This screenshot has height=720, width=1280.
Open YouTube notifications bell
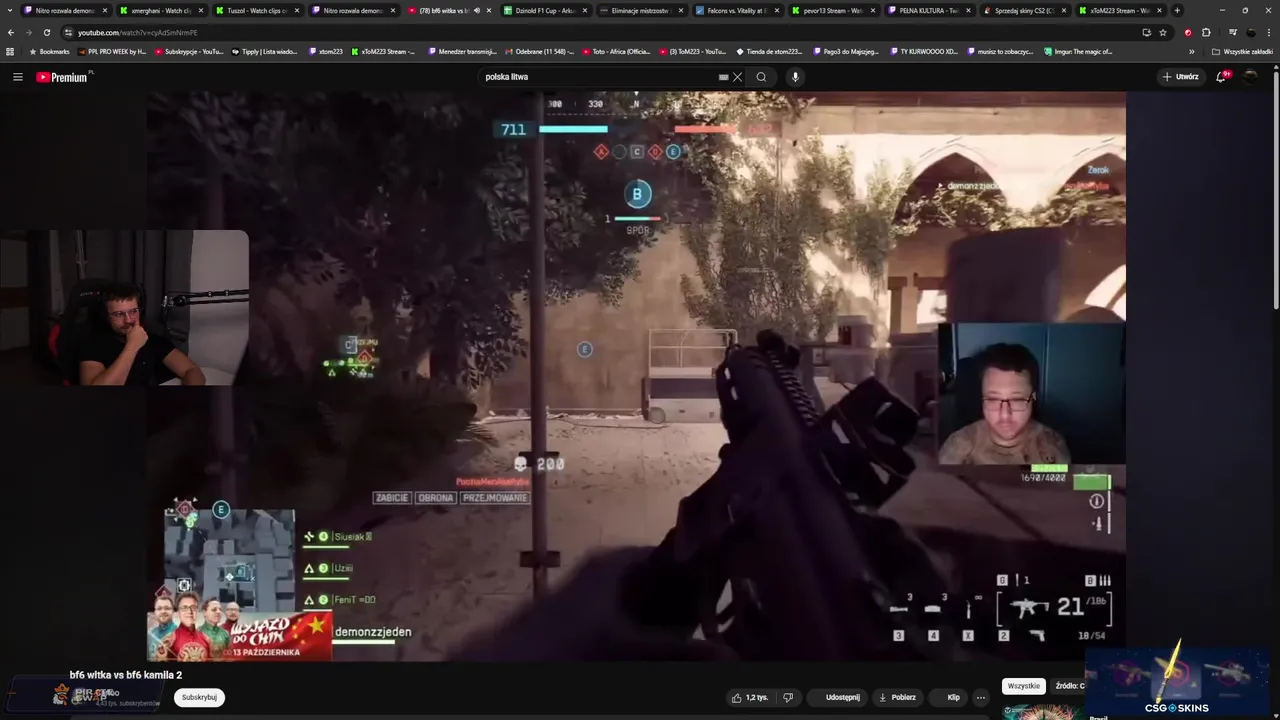click(x=1222, y=77)
